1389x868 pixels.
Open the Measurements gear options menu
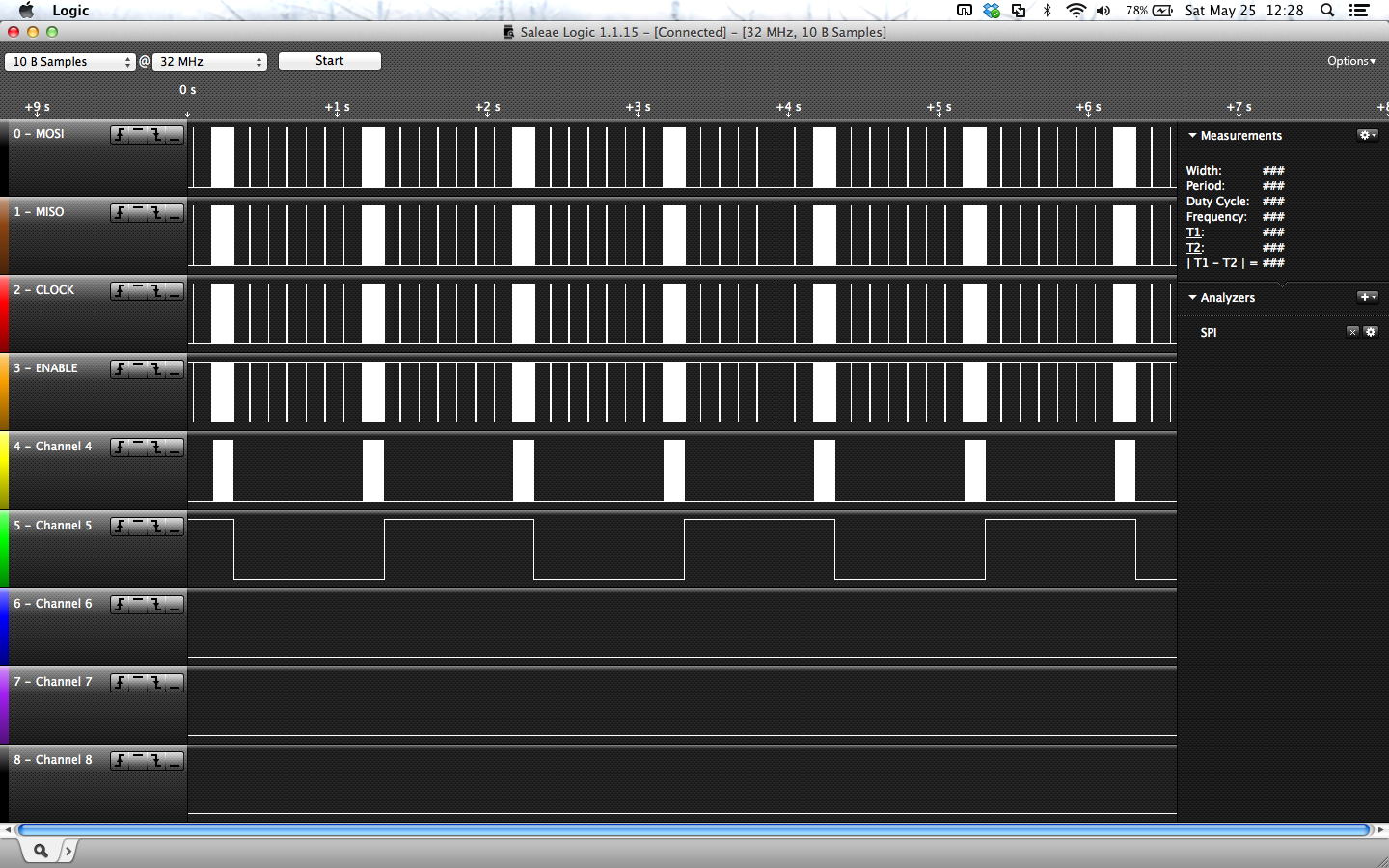point(1368,135)
